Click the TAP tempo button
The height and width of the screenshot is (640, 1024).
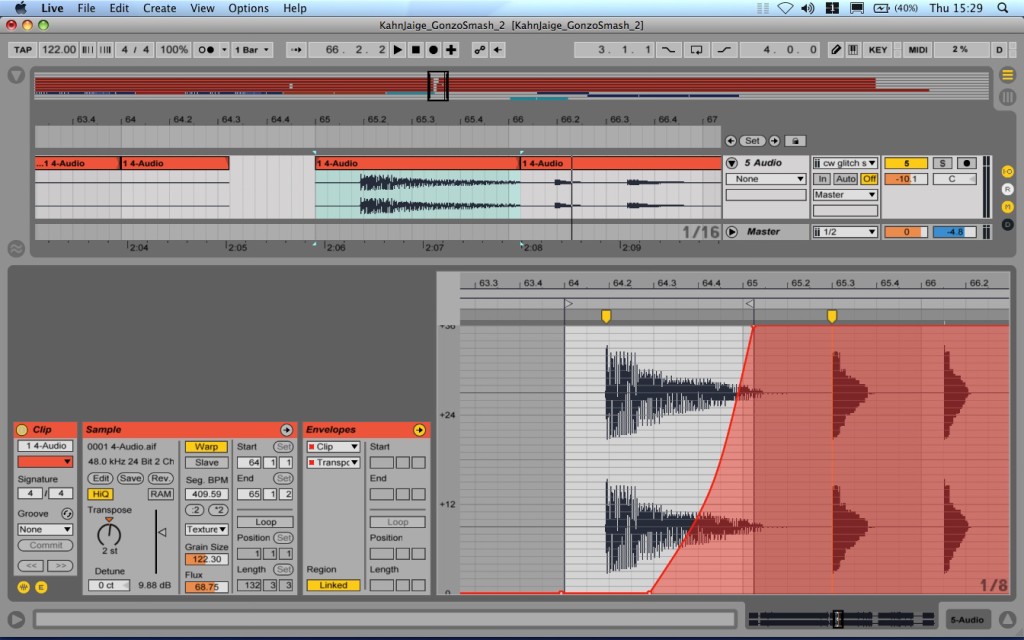22,49
